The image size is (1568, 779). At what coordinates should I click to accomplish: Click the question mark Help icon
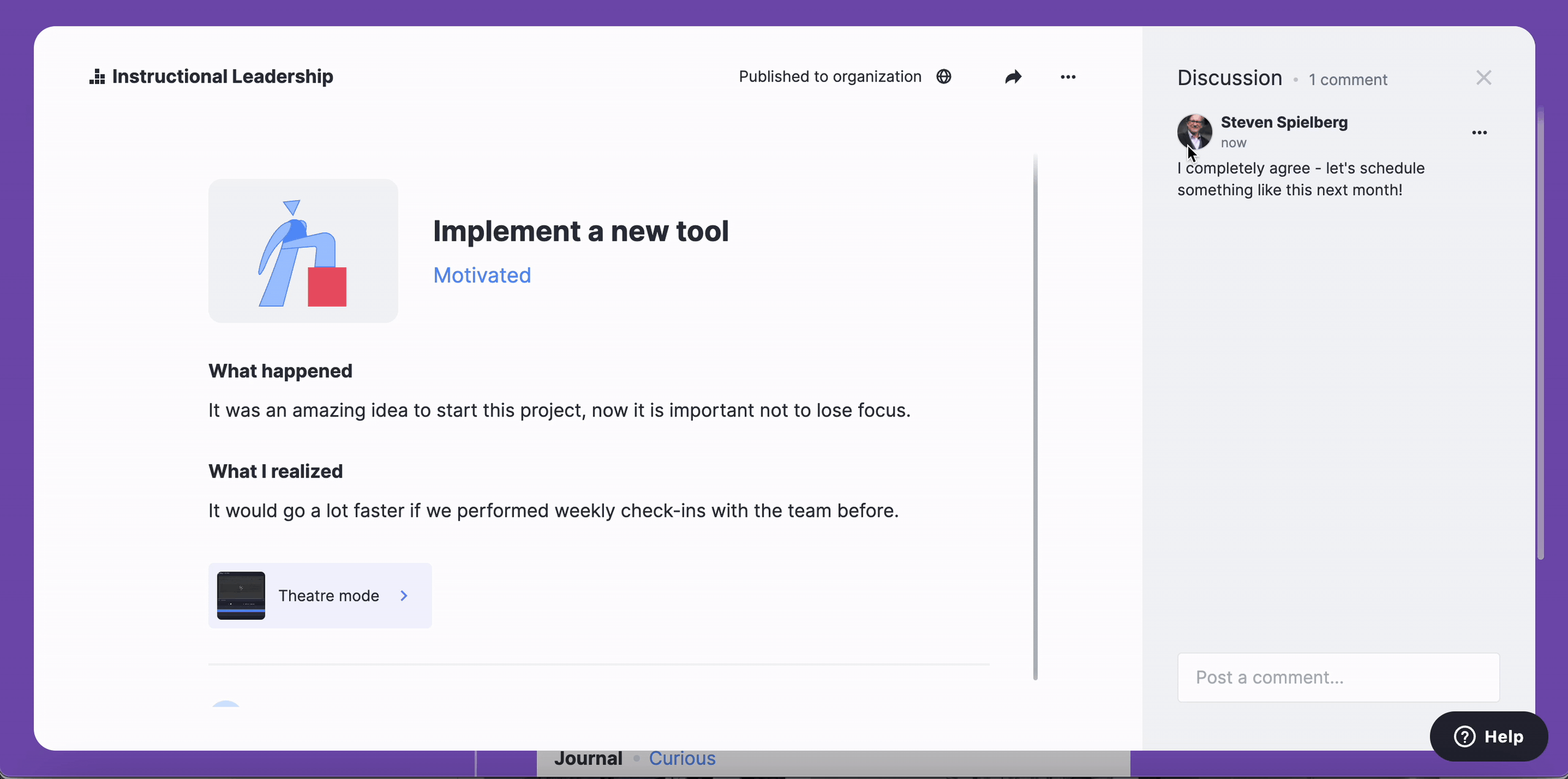pos(1464,736)
